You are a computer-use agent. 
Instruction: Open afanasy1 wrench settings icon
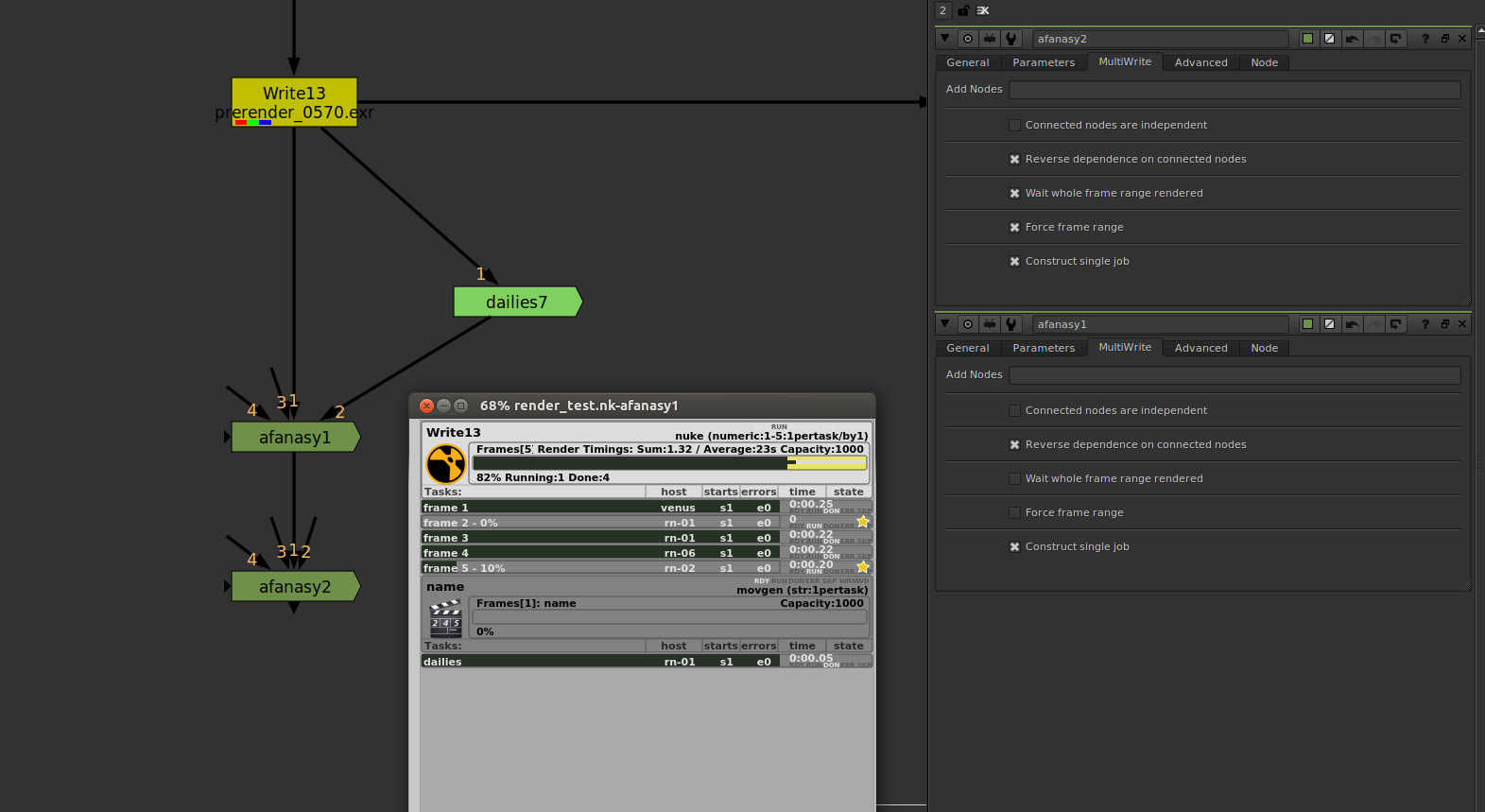[x=1011, y=324]
